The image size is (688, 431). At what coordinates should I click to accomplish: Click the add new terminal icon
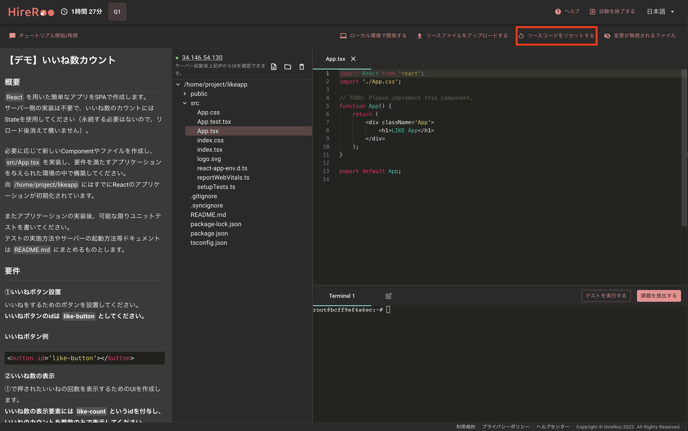(x=388, y=296)
